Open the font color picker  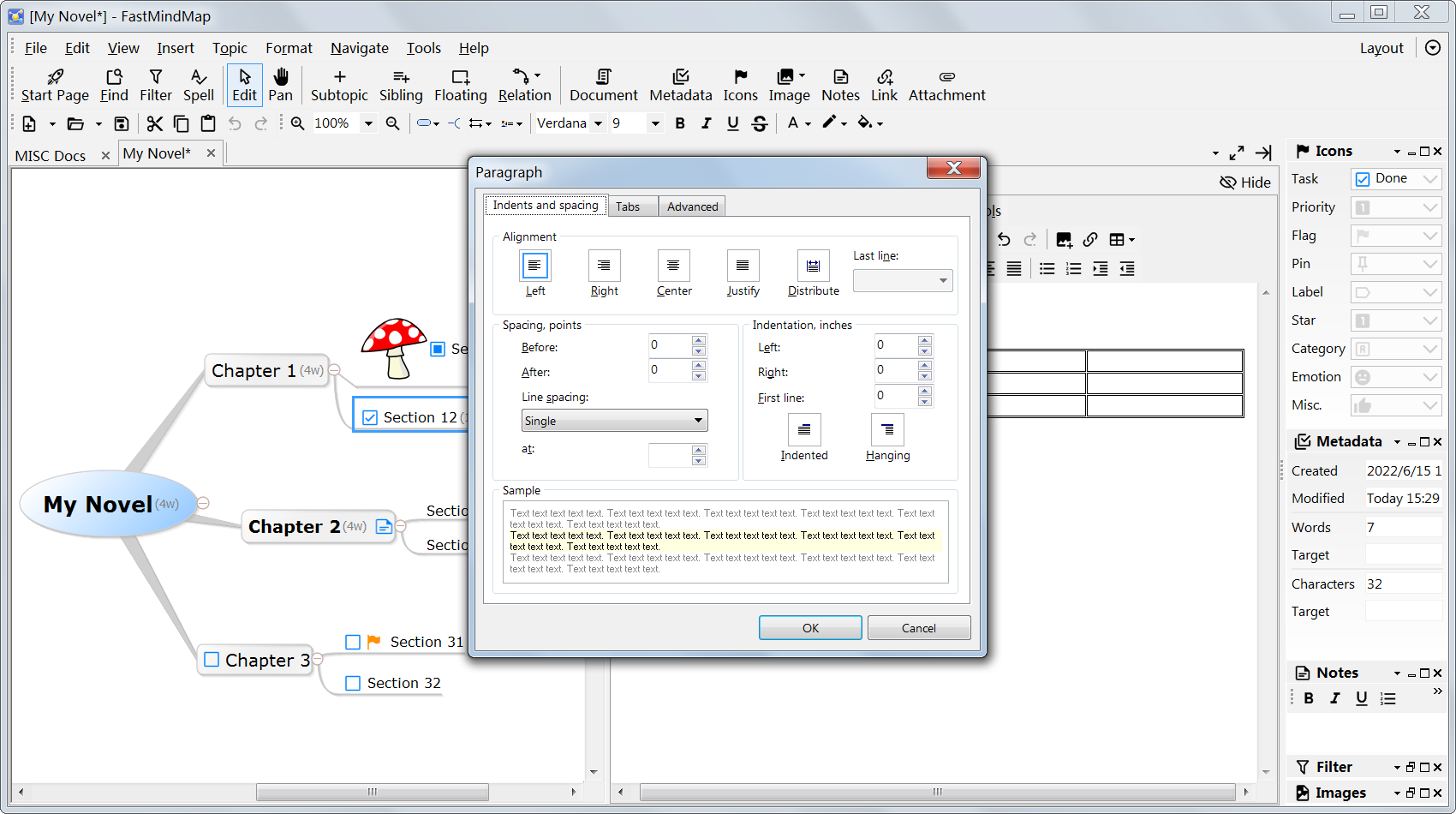pyautogui.click(x=798, y=123)
